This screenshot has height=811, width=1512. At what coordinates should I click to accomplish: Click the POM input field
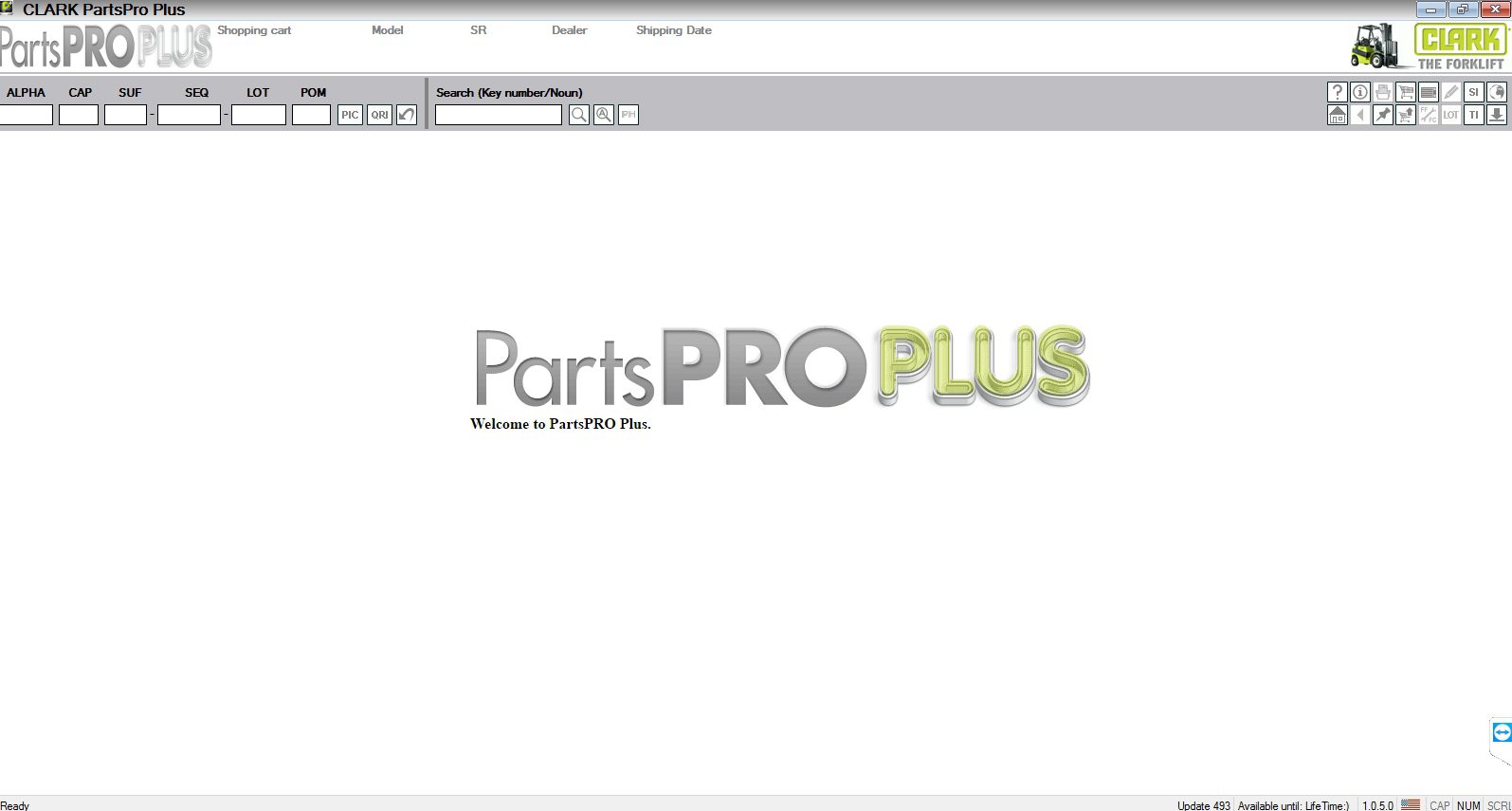point(311,115)
